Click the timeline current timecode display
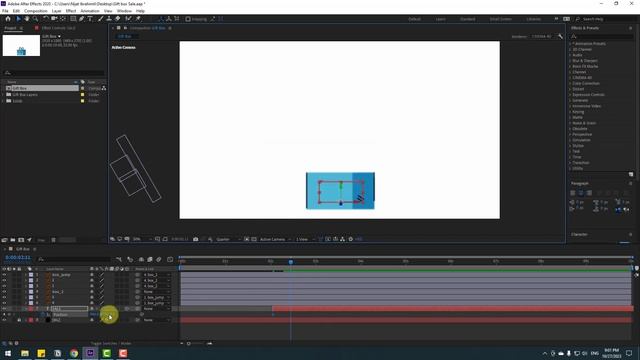Screen dimensions: 640x360 (18, 258)
